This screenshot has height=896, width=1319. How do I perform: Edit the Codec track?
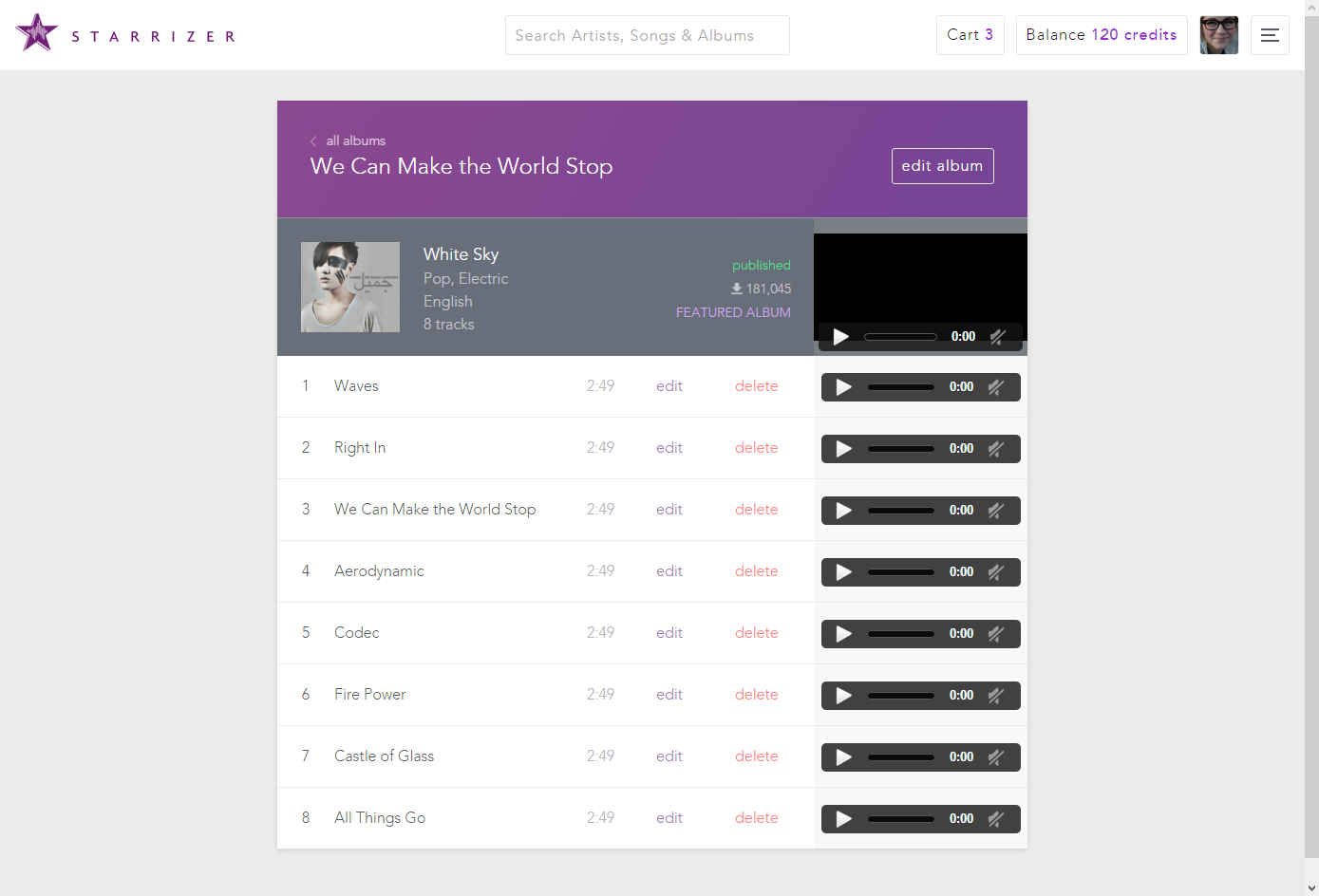point(669,633)
